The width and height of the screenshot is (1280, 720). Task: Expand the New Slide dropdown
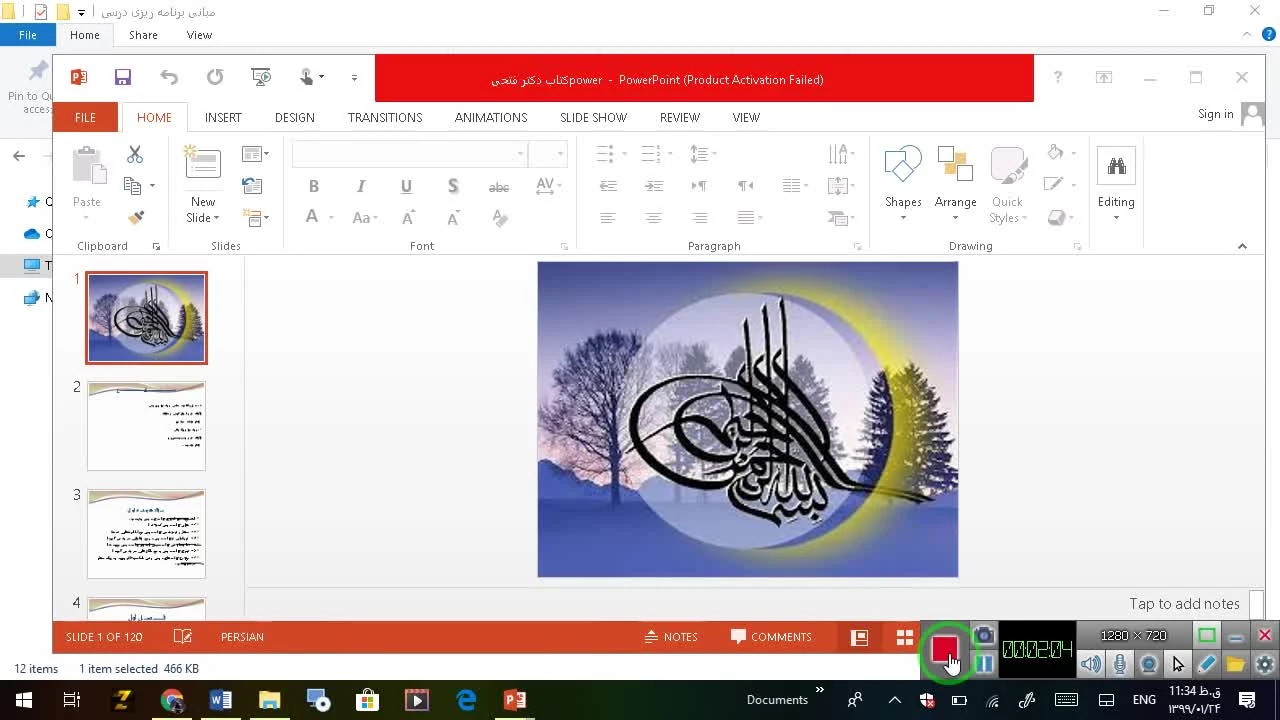point(202,218)
